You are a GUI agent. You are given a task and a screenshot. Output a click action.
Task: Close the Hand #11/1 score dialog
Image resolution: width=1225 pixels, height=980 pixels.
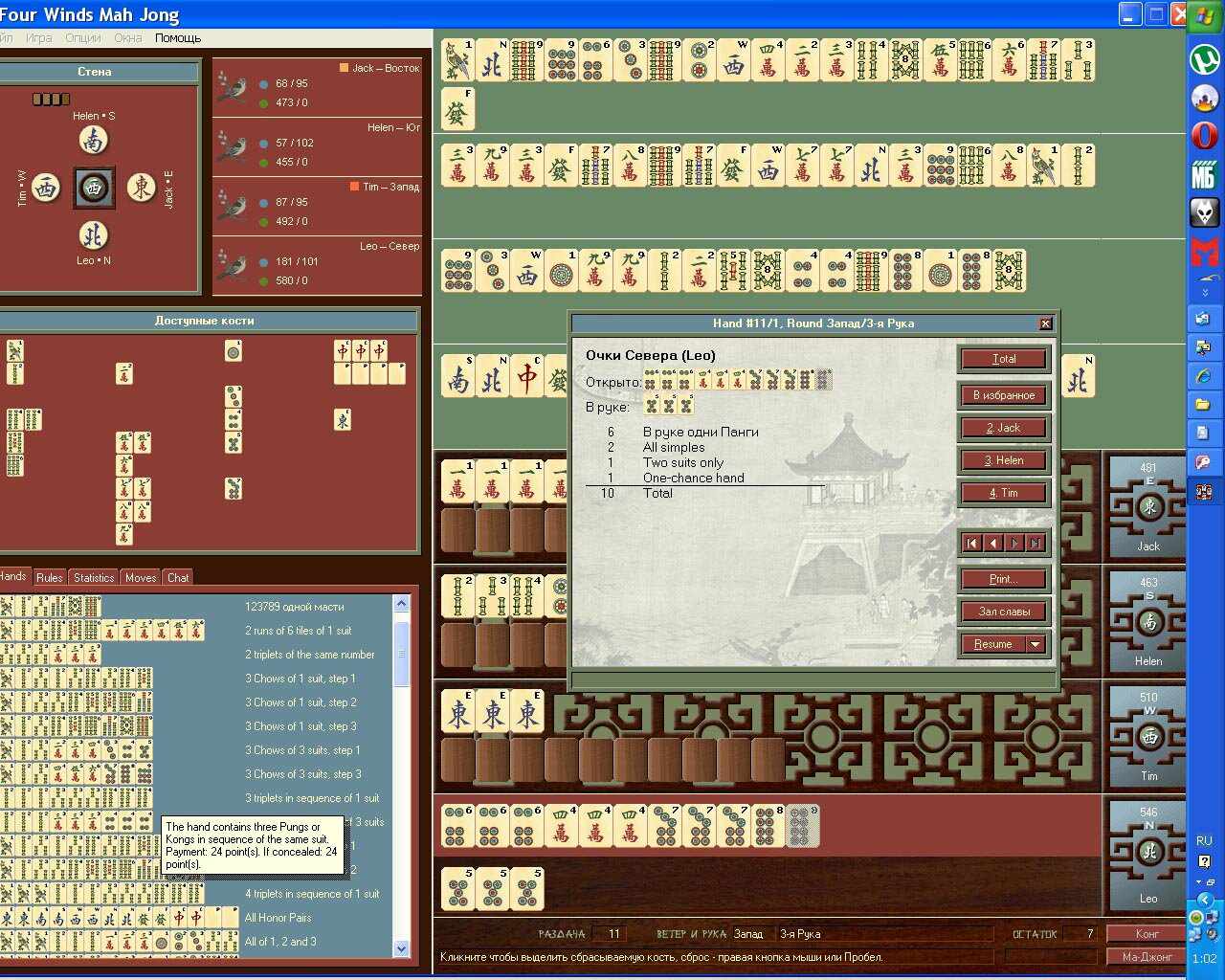coord(1045,323)
